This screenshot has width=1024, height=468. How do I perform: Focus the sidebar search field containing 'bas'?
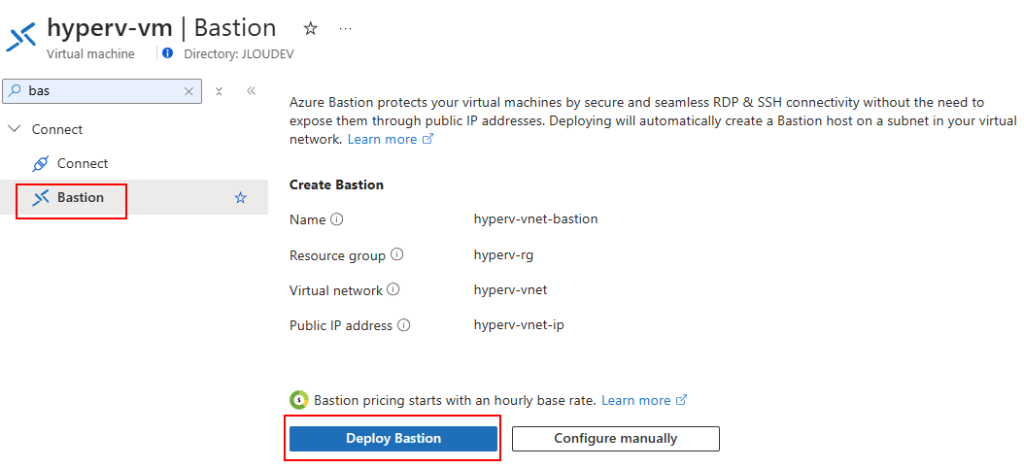click(103, 91)
